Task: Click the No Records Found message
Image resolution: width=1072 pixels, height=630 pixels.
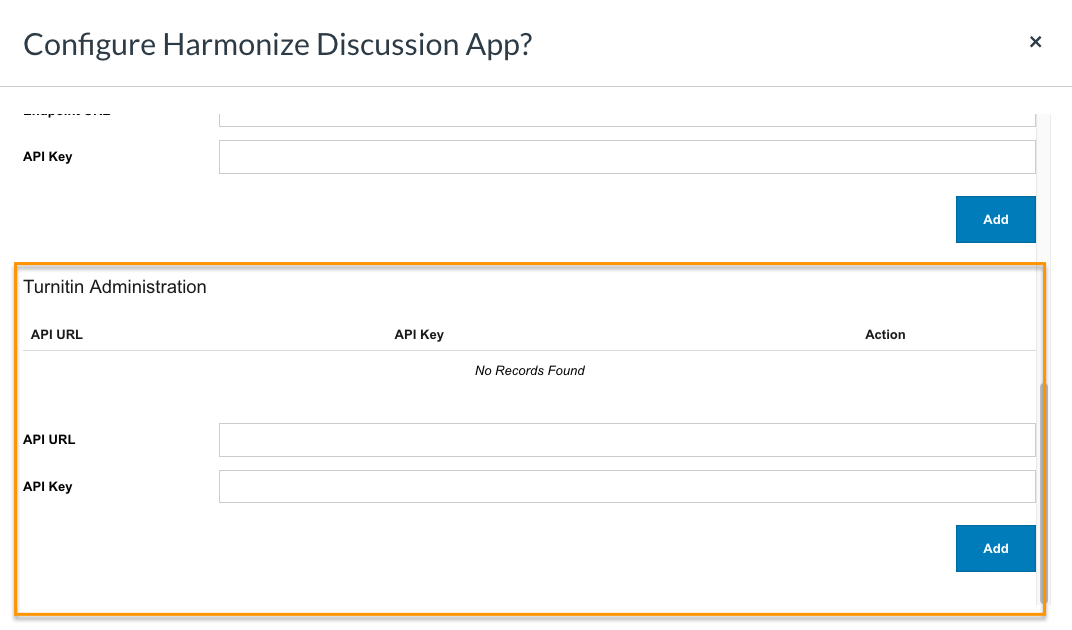Action: 529,371
